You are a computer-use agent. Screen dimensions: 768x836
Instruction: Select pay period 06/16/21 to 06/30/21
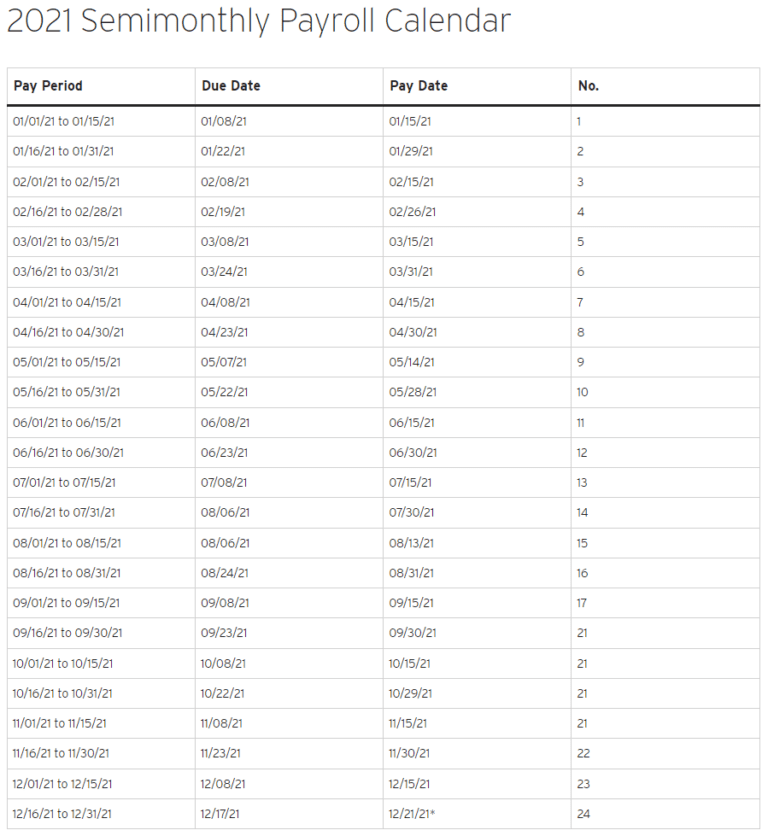click(x=68, y=453)
